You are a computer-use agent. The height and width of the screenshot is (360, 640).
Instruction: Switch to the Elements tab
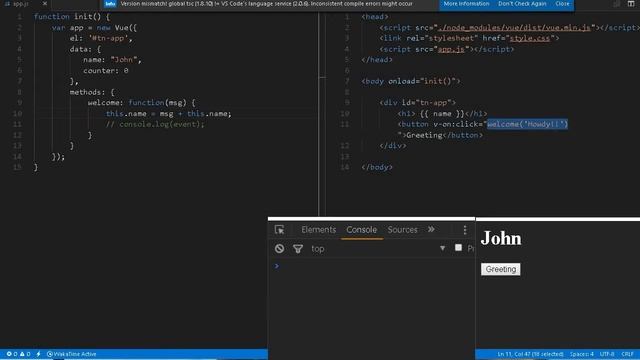coord(319,230)
